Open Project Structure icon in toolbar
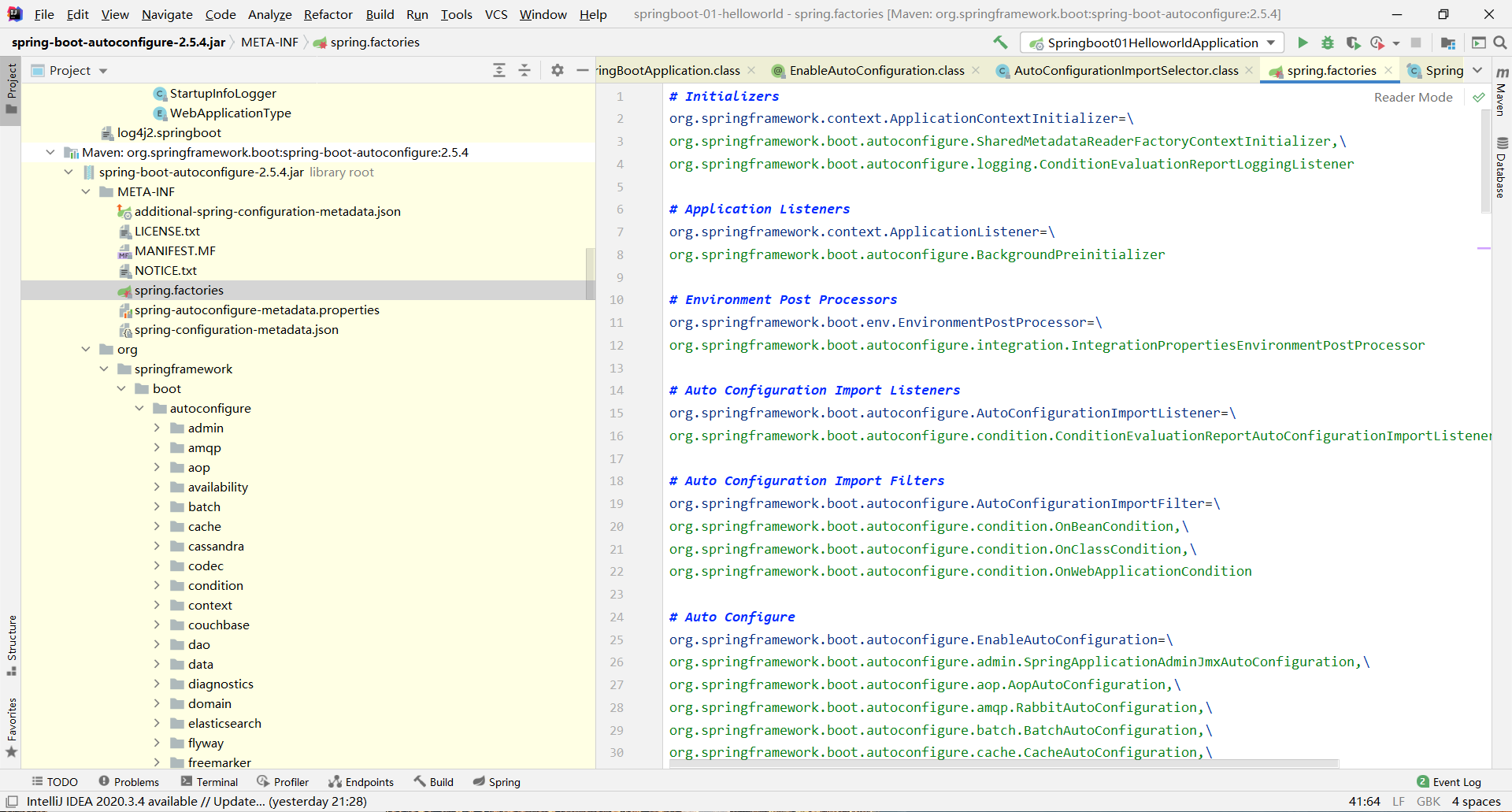 point(1447,43)
